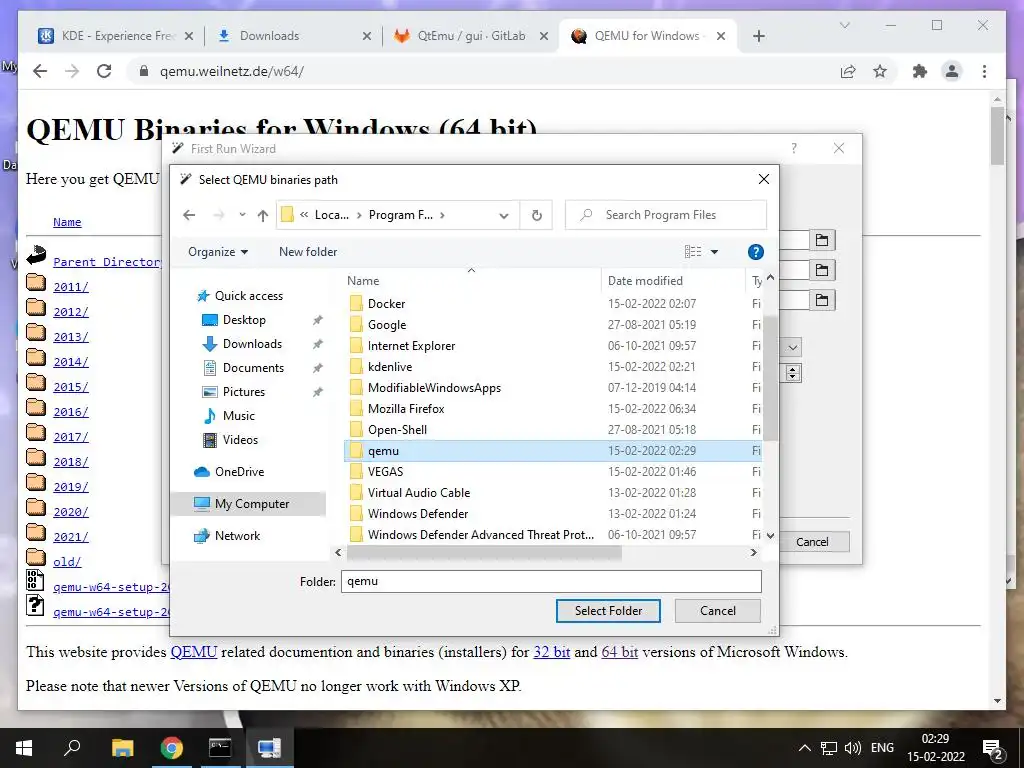Open the recent locations dropdown chevron
The width and height of the screenshot is (1024, 768).
pyautogui.click(x=242, y=215)
